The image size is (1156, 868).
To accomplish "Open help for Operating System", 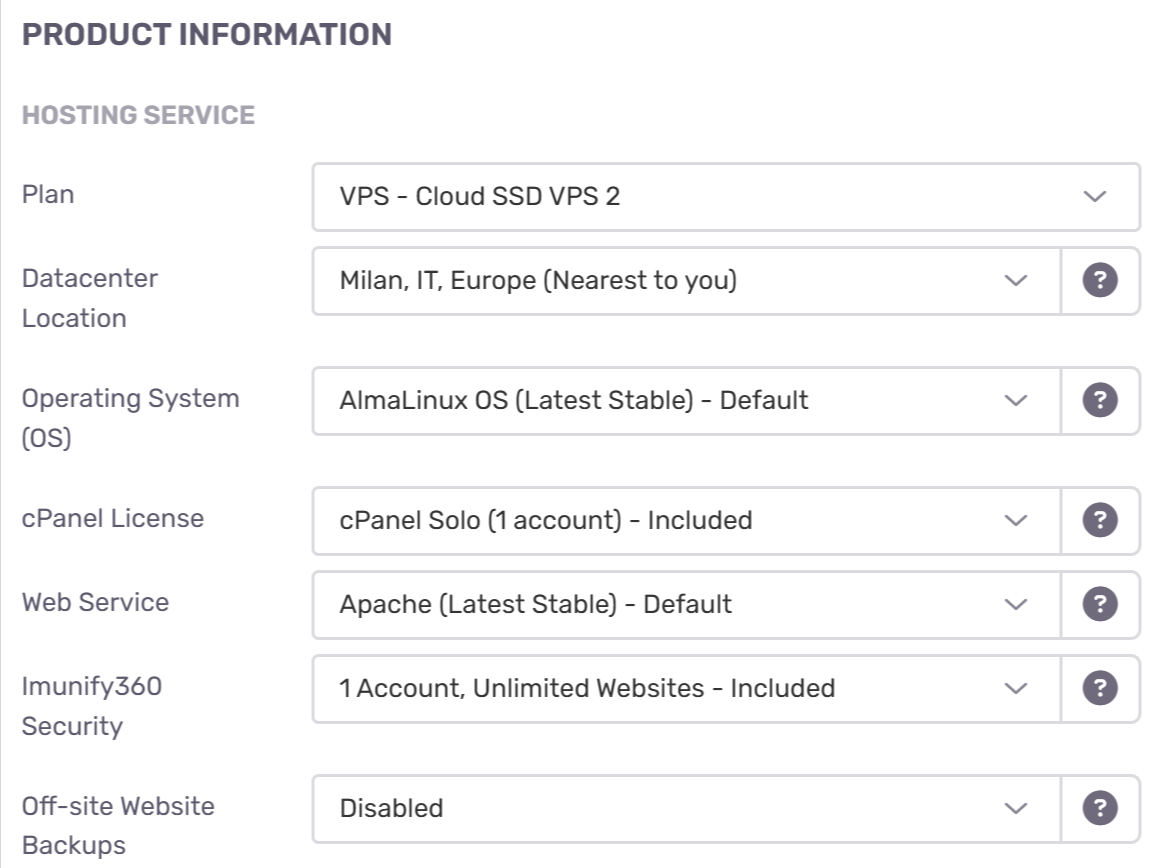I will [1100, 400].
